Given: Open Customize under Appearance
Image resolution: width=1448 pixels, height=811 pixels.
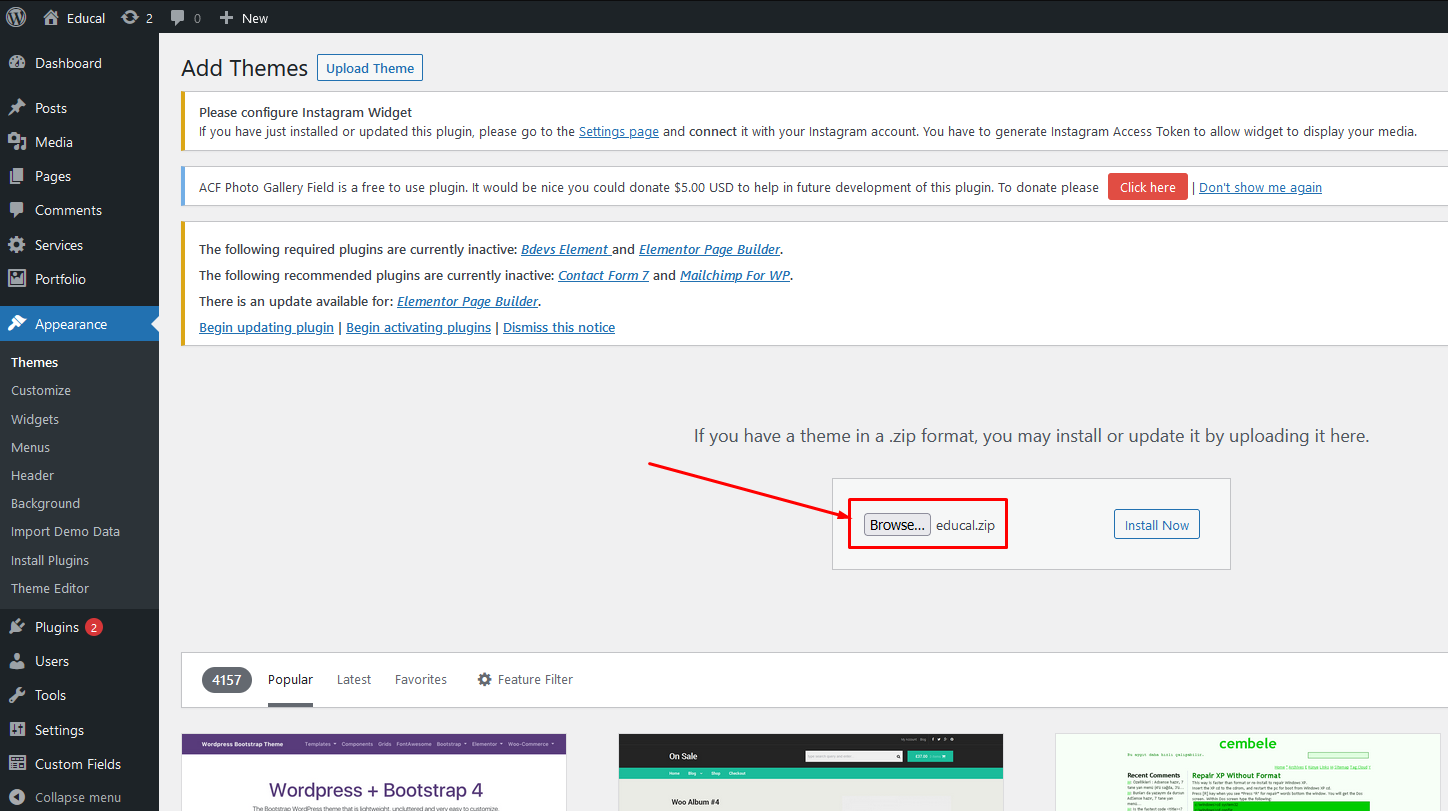Looking at the screenshot, I should pos(41,390).
